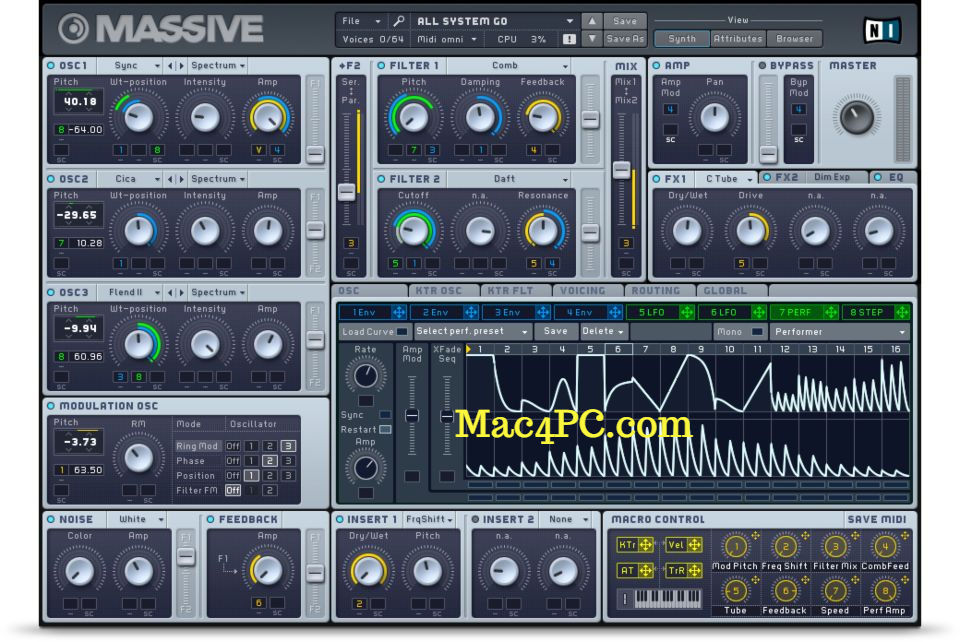Open FX1 C Tube effect dropdown
Viewport: 960px width, 642px height.
726,179
